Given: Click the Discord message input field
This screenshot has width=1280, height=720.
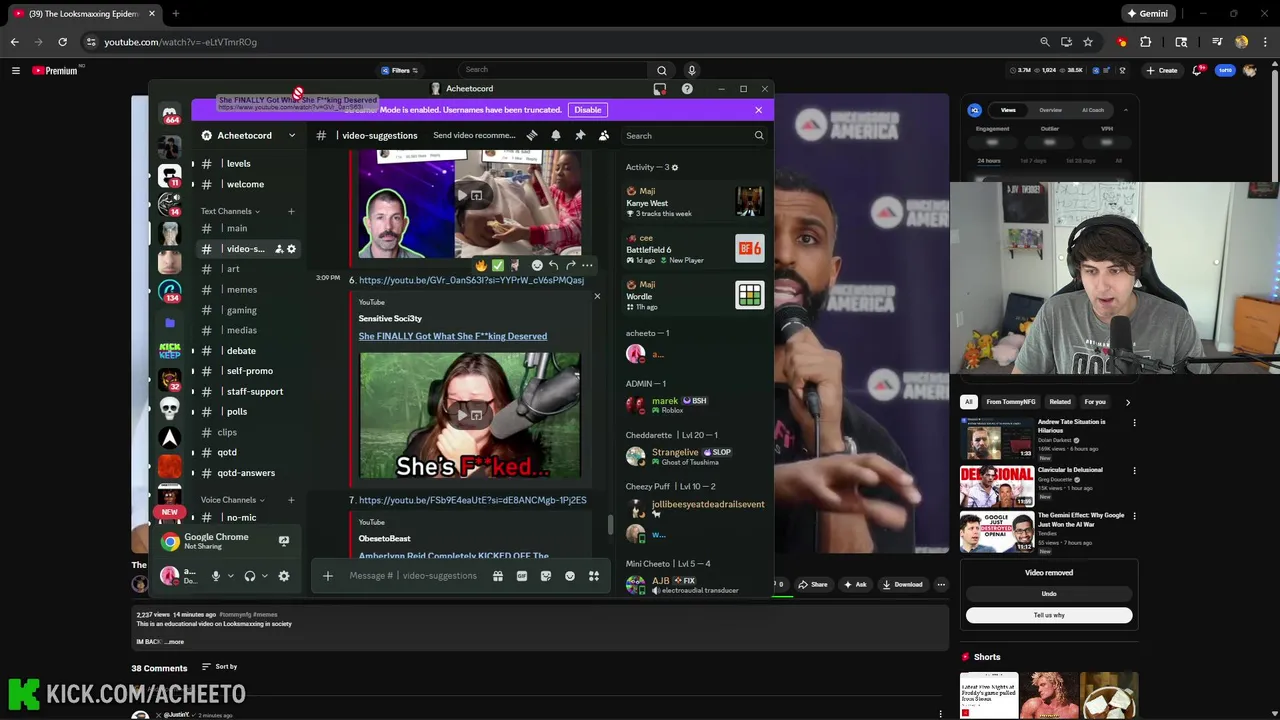Looking at the screenshot, I should pyautogui.click(x=413, y=576).
